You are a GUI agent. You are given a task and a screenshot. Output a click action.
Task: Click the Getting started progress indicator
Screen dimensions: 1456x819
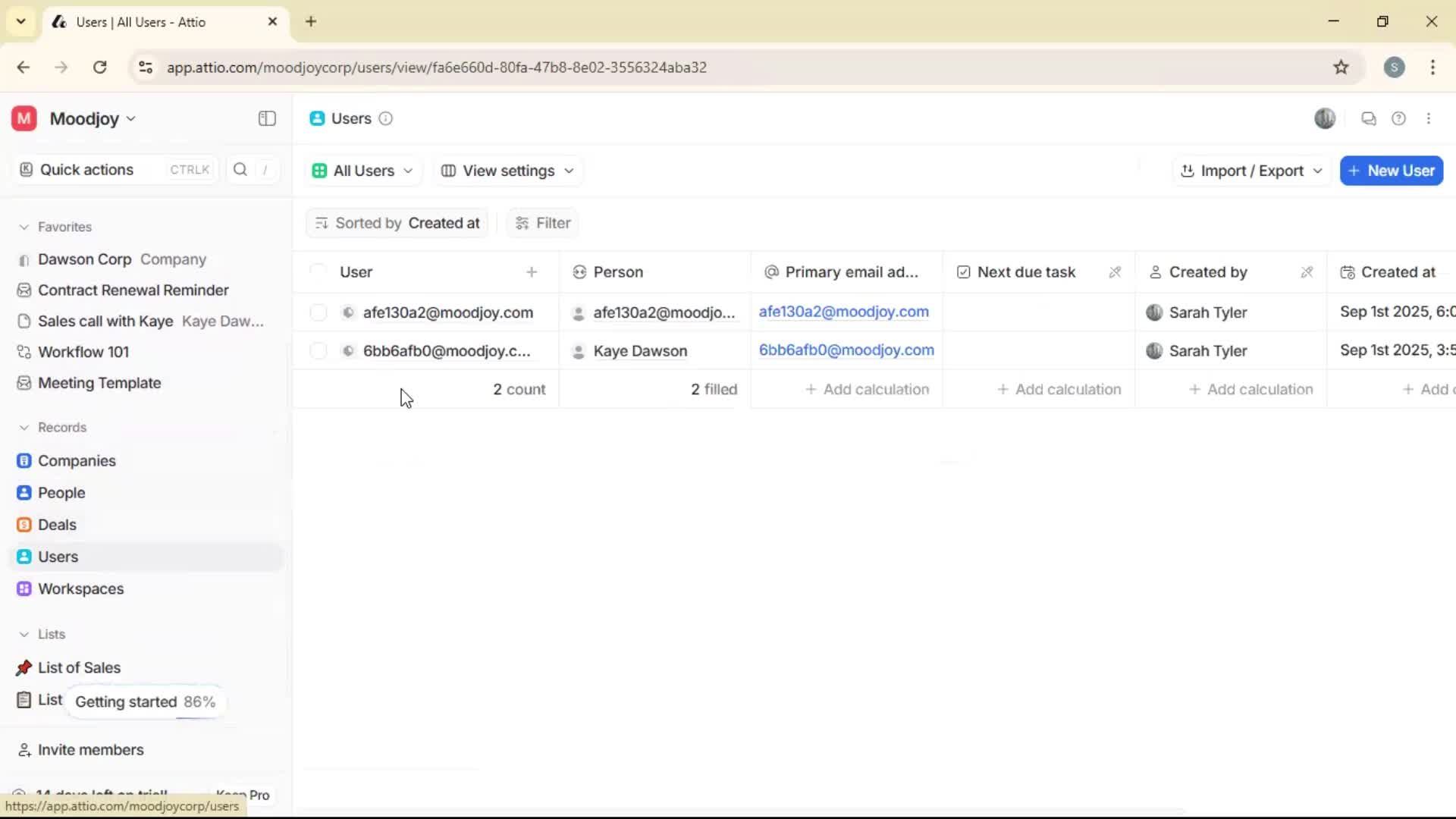point(145,701)
